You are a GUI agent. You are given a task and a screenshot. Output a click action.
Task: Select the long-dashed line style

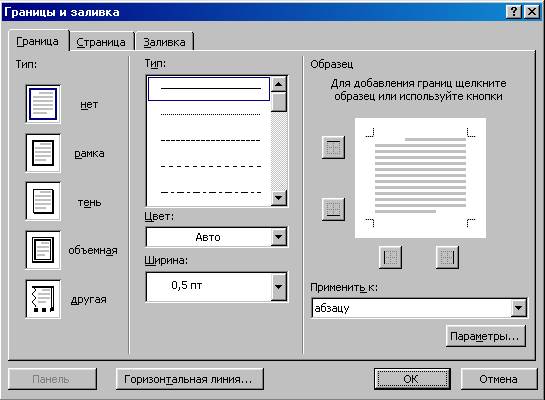pos(210,166)
